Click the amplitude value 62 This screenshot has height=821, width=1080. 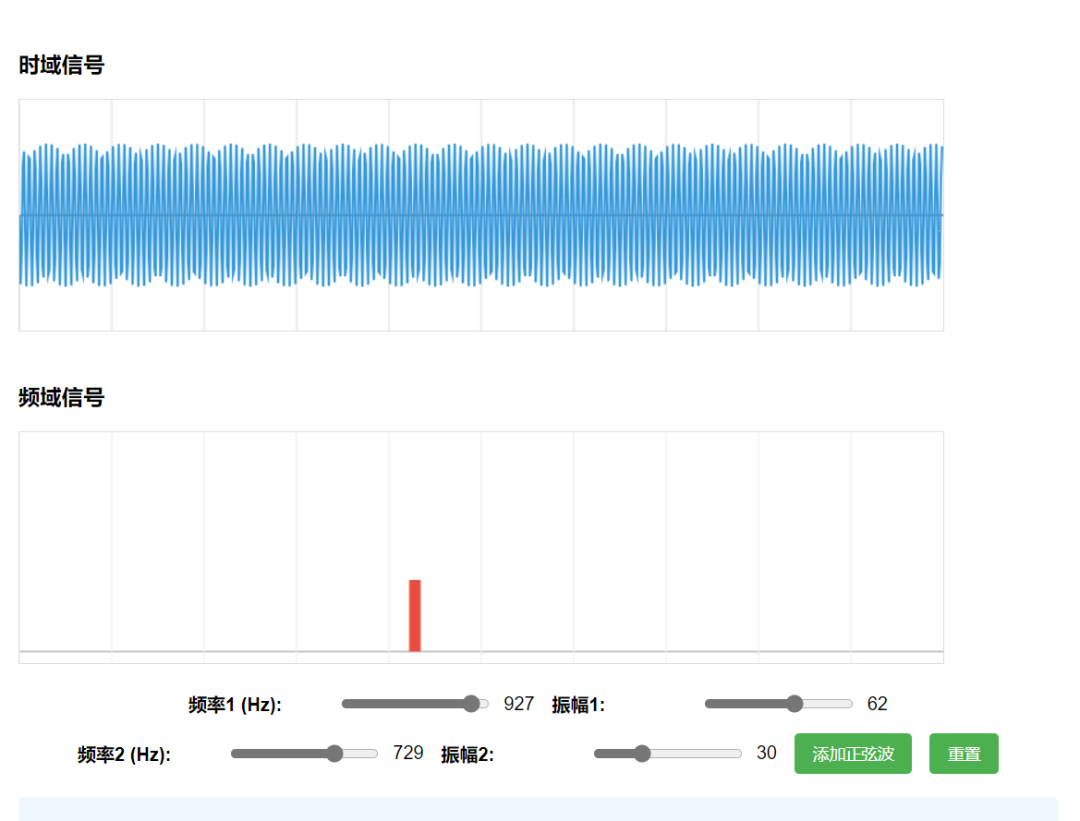coord(877,704)
